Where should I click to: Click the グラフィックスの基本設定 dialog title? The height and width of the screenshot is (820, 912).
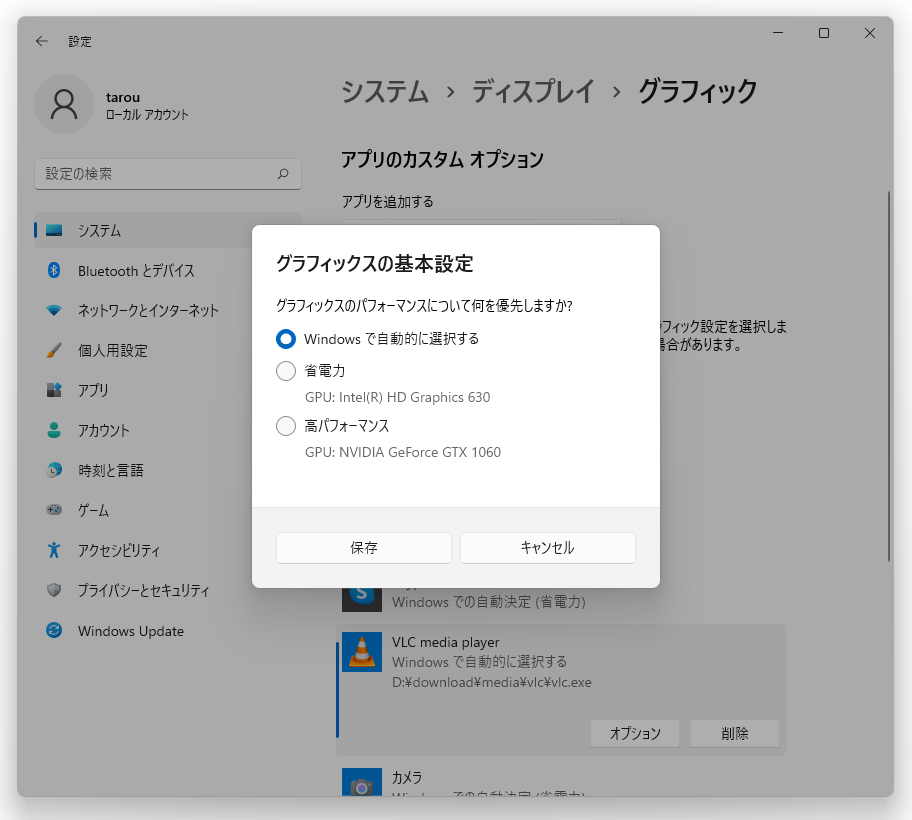[375, 264]
